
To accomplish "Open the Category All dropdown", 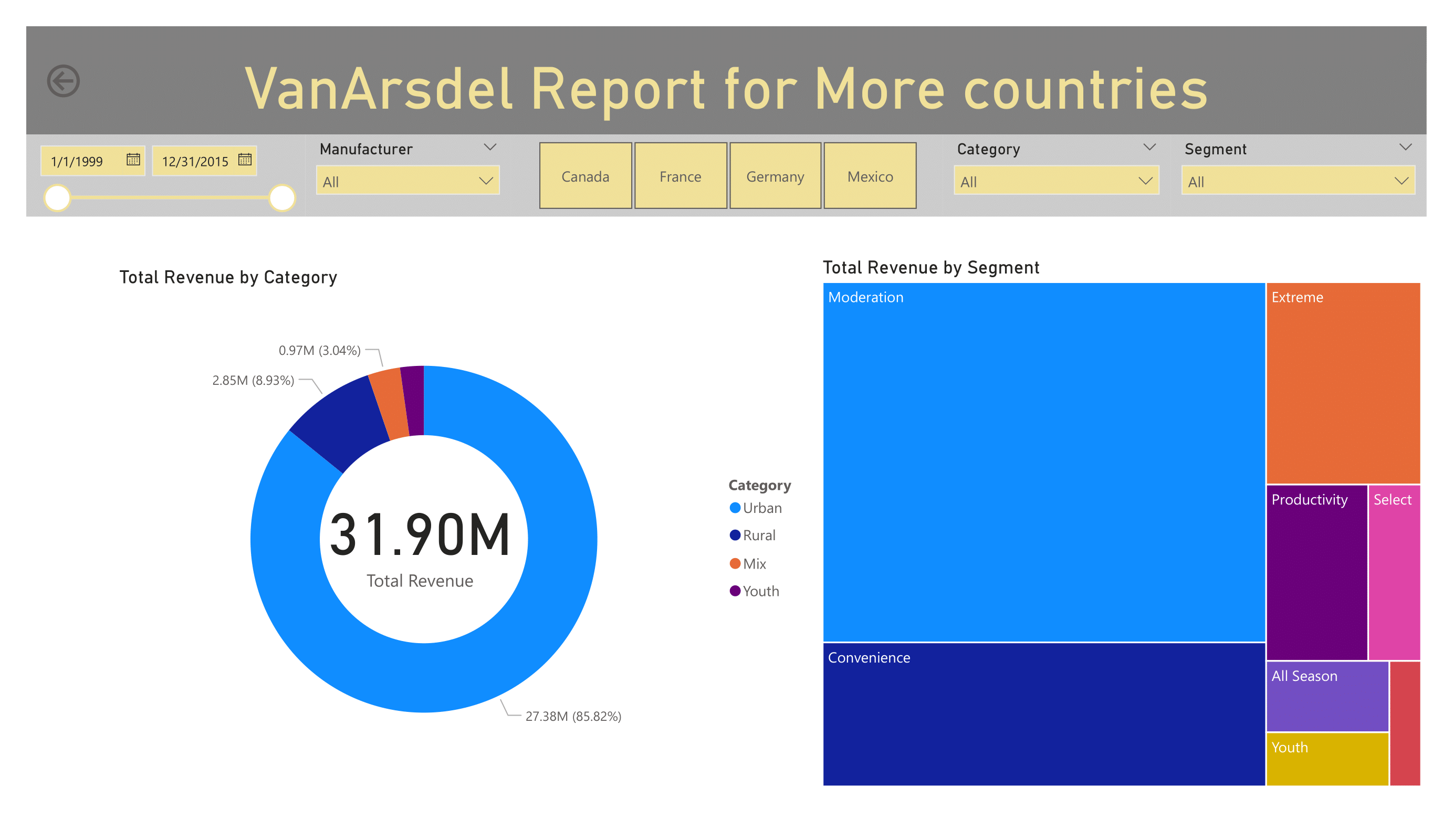I will (1055, 182).
